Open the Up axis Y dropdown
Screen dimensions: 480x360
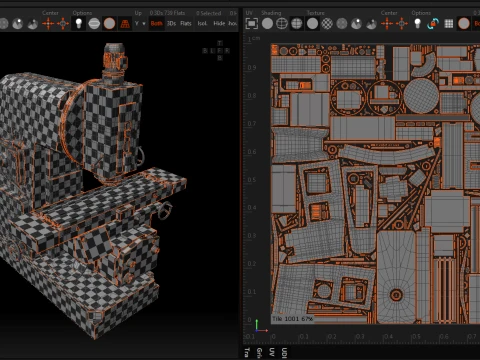click(x=140, y=24)
